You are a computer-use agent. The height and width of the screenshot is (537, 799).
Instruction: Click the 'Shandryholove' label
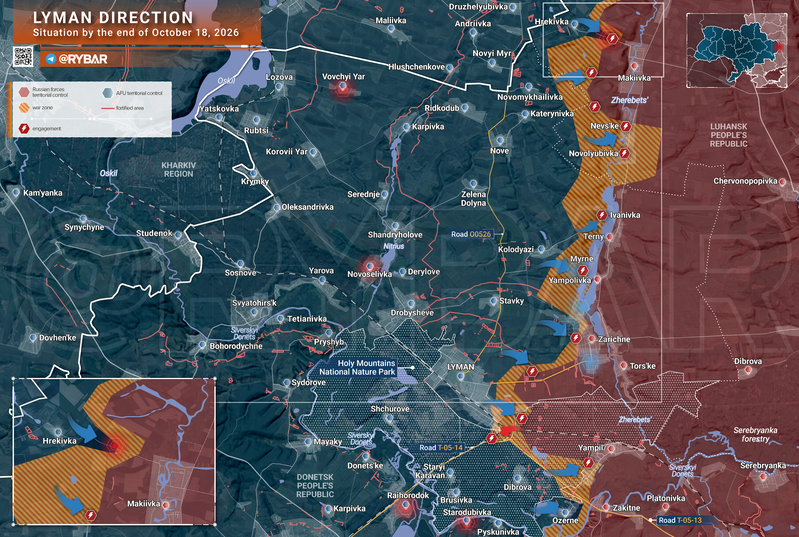[395, 235]
